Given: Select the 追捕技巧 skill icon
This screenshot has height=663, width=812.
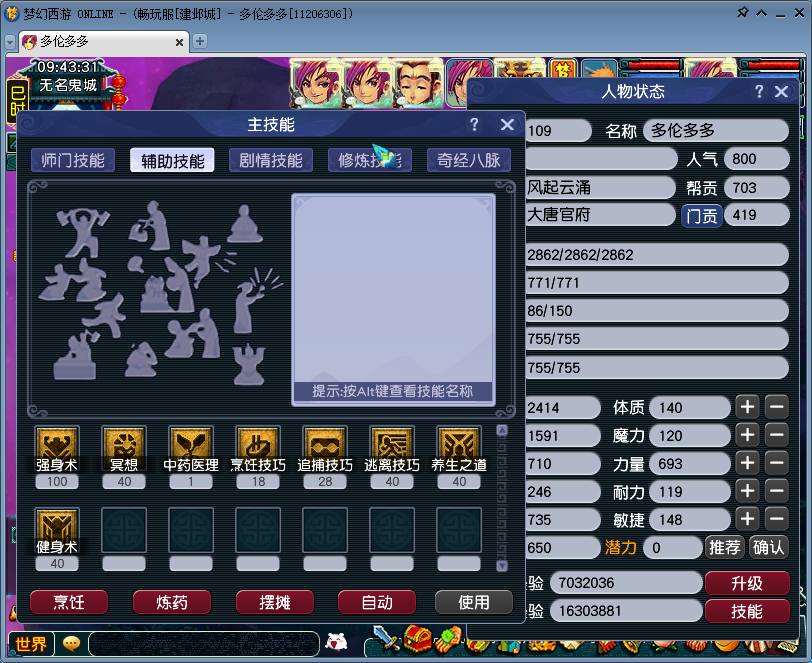Looking at the screenshot, I should (325, 444).
